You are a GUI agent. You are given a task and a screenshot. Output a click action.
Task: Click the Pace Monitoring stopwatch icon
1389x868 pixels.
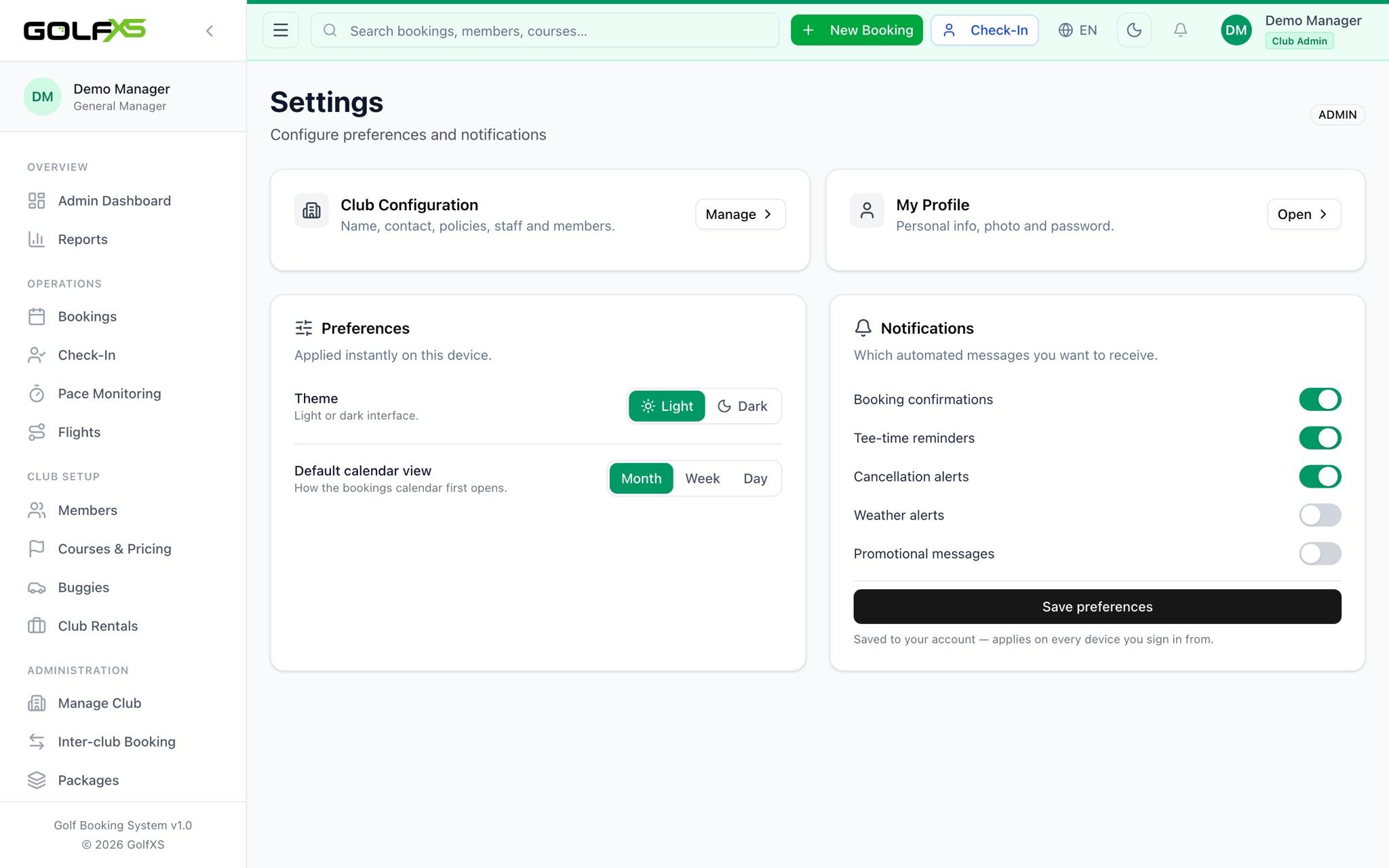[x=37, y=394]
